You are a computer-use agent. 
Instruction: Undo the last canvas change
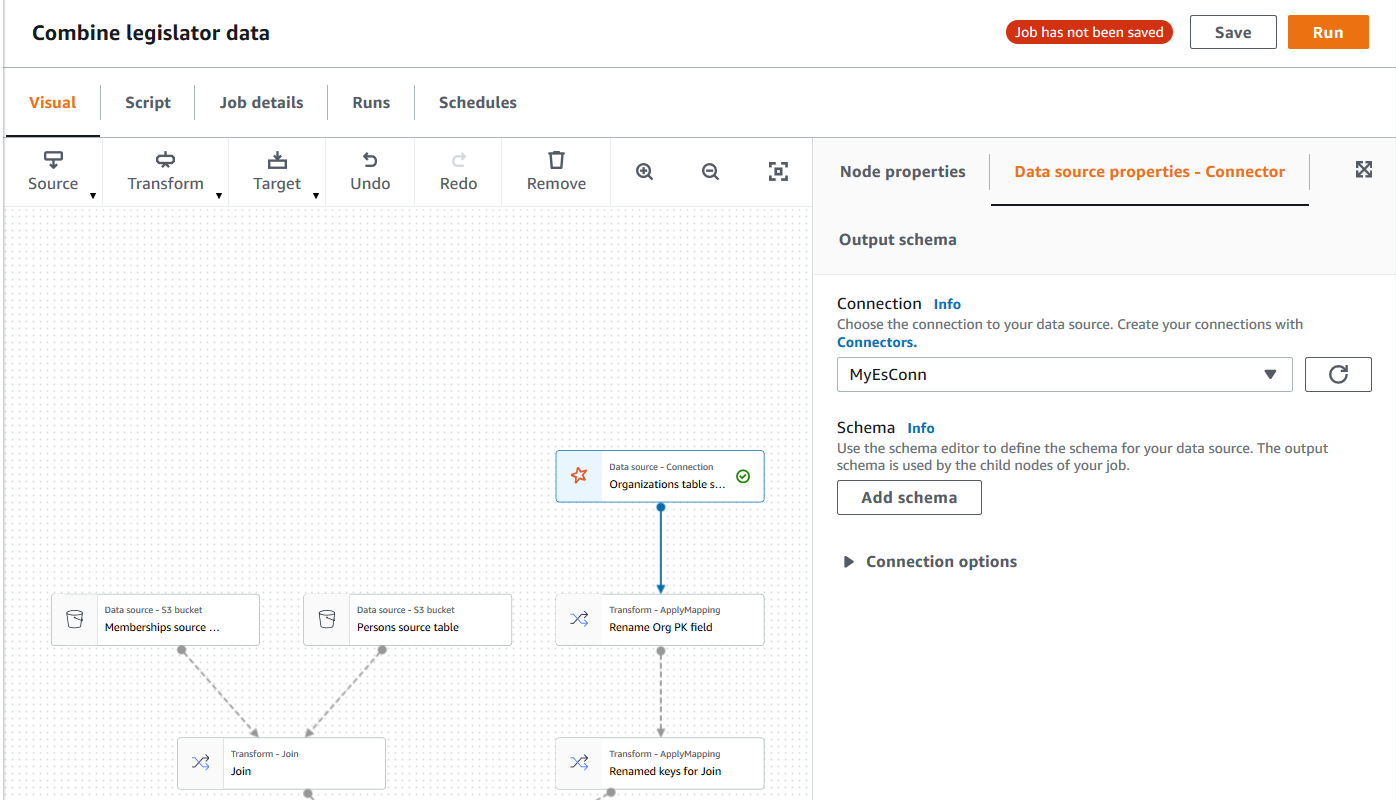[x=369, y=171]
